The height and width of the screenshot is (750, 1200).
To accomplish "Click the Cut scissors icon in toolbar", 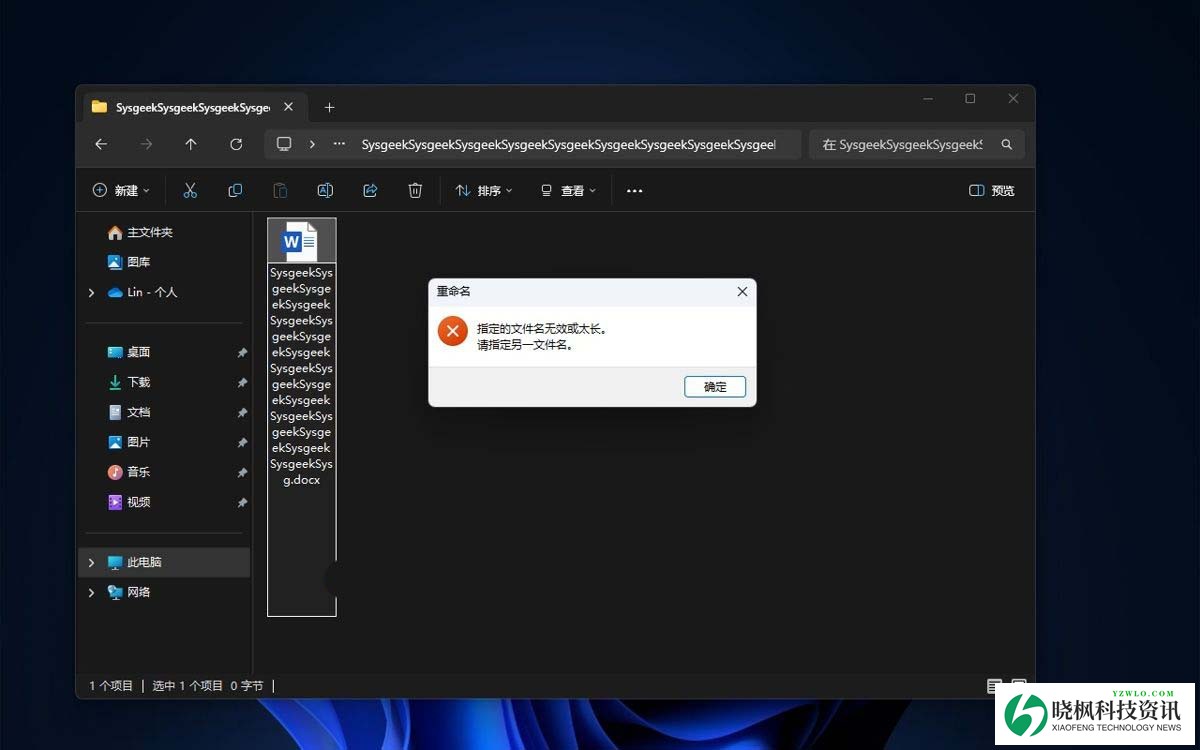I will tap(190, 190).
